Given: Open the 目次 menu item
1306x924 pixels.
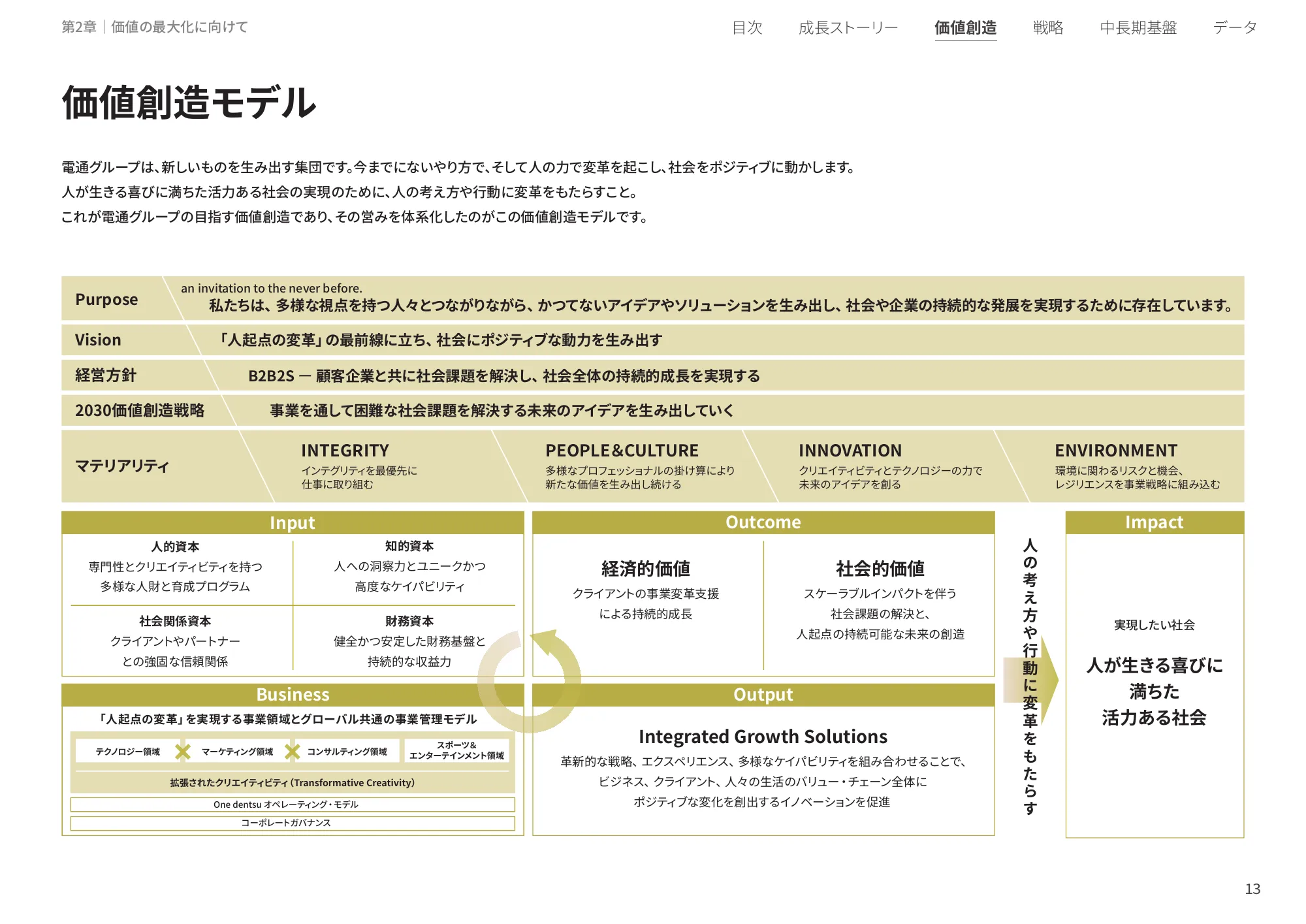Looking at the screenshot, I should (747, 27).
